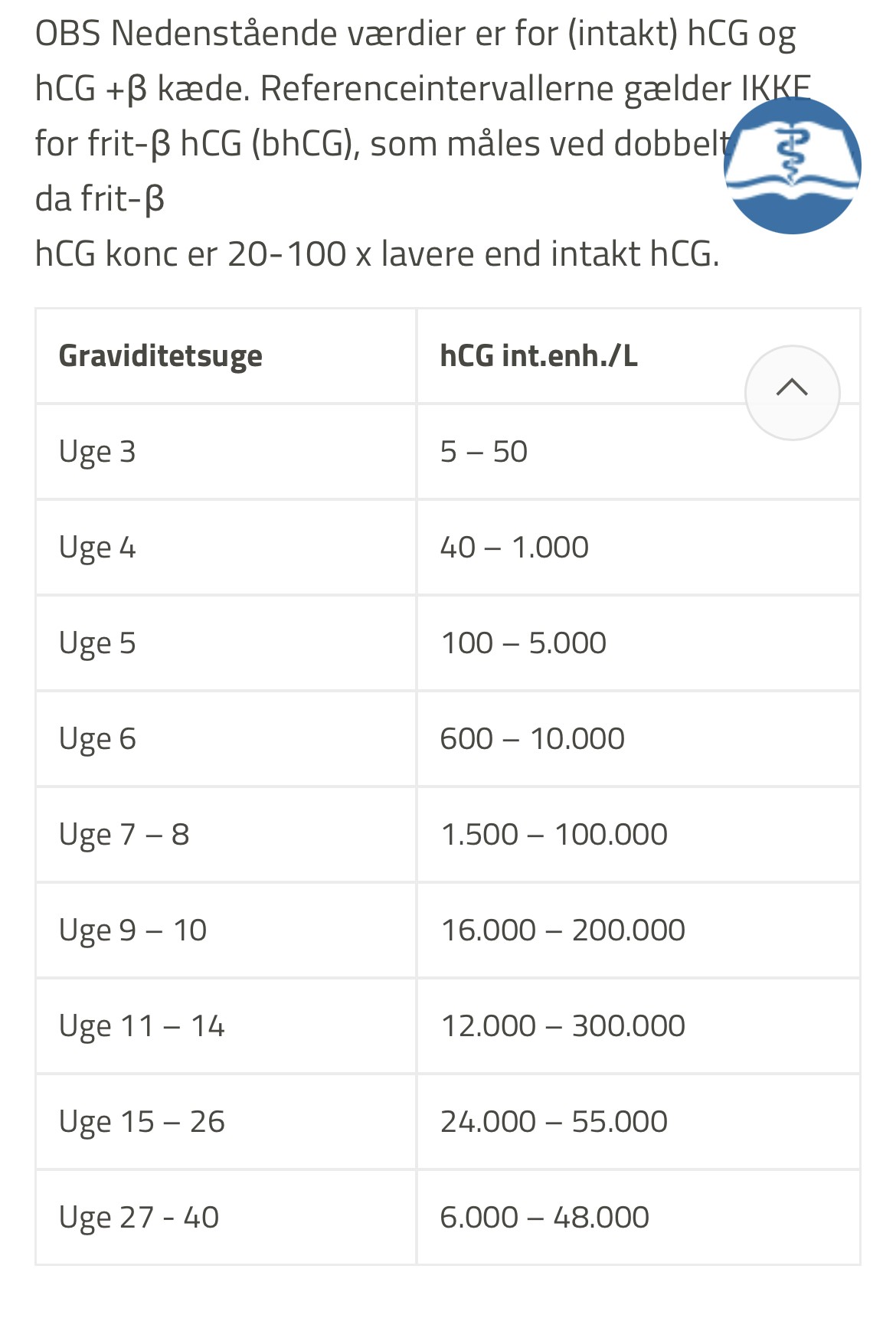896x1318 pixels.
Task: Select the Graviditetsuge column header
Action: (161, 356)
